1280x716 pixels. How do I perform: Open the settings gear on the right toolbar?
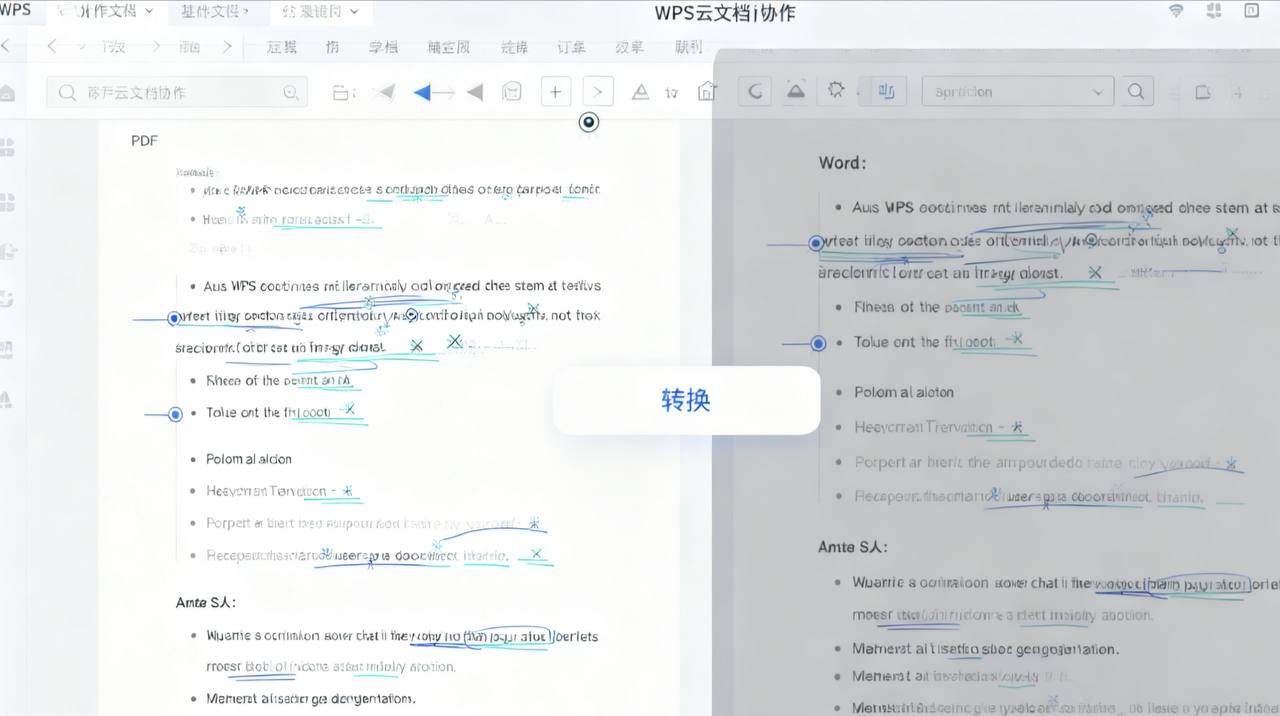point(836,89)
